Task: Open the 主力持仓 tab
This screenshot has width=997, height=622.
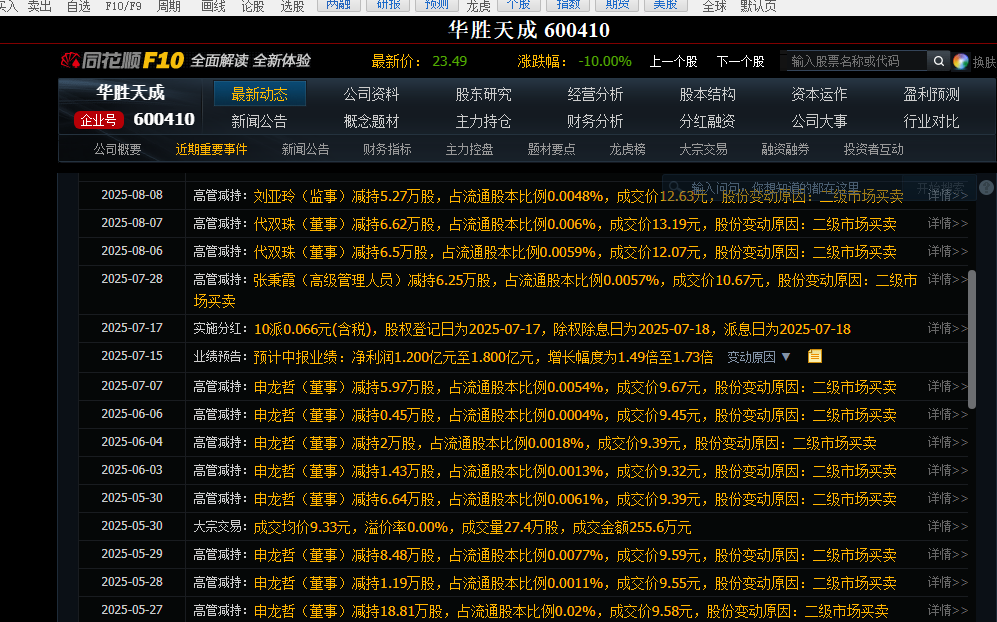Action: point(483,121)
